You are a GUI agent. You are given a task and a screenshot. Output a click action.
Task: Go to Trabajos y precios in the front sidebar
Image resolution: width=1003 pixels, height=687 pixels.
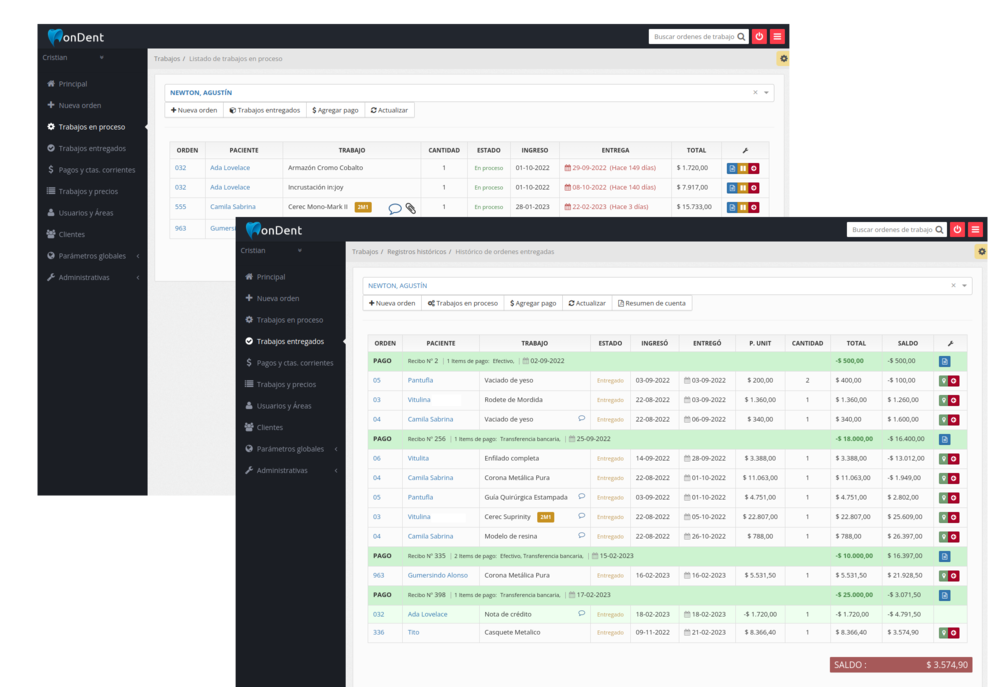tap(285, 385)
